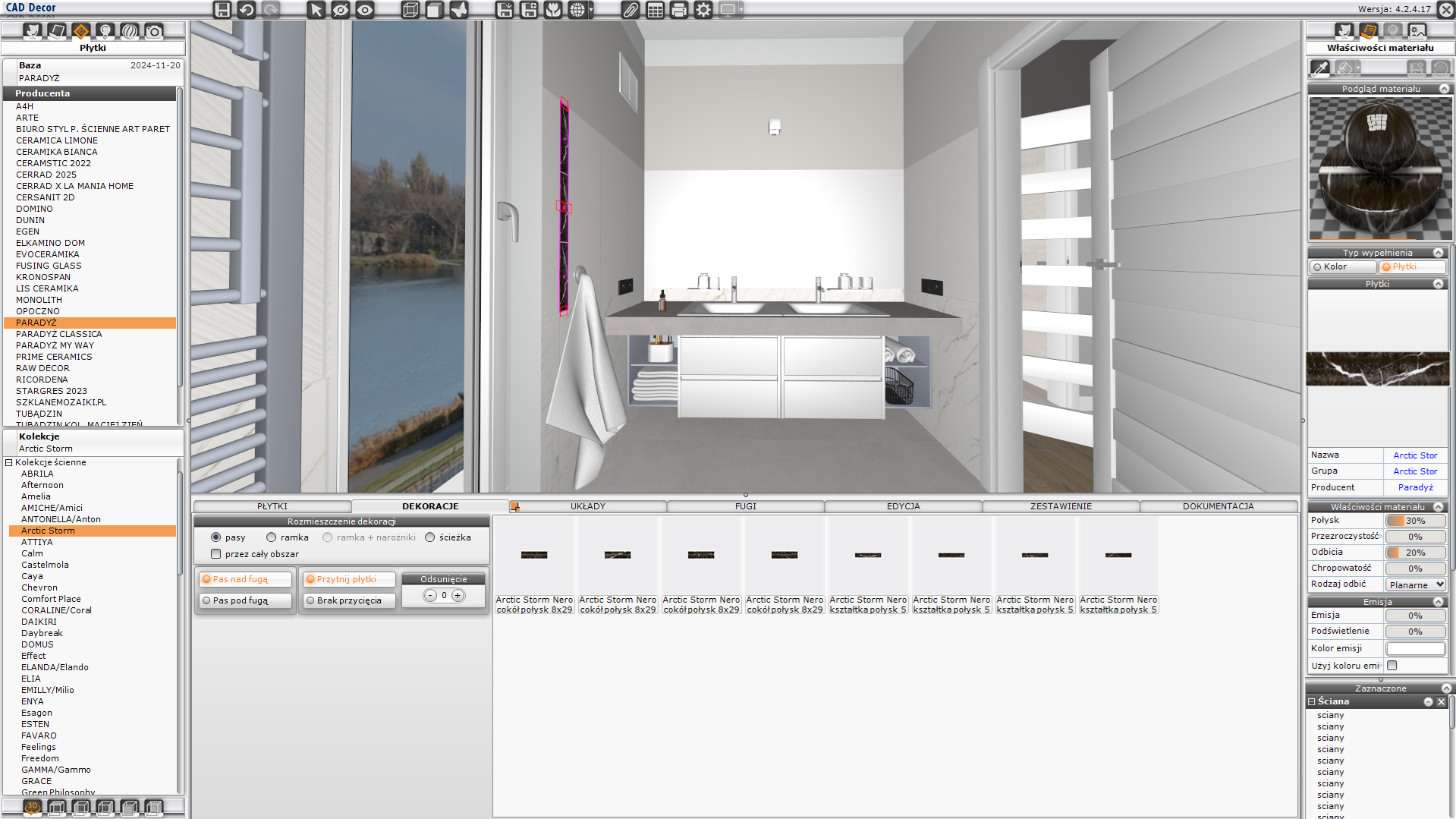Open the camera panel in left sidebar

click(x=154, y=31)
